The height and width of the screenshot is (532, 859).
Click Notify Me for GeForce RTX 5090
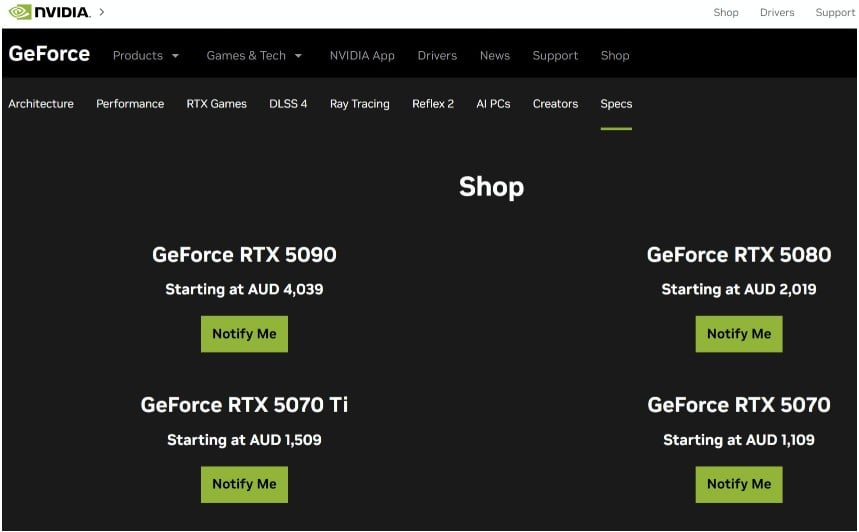tap(244, 334)
